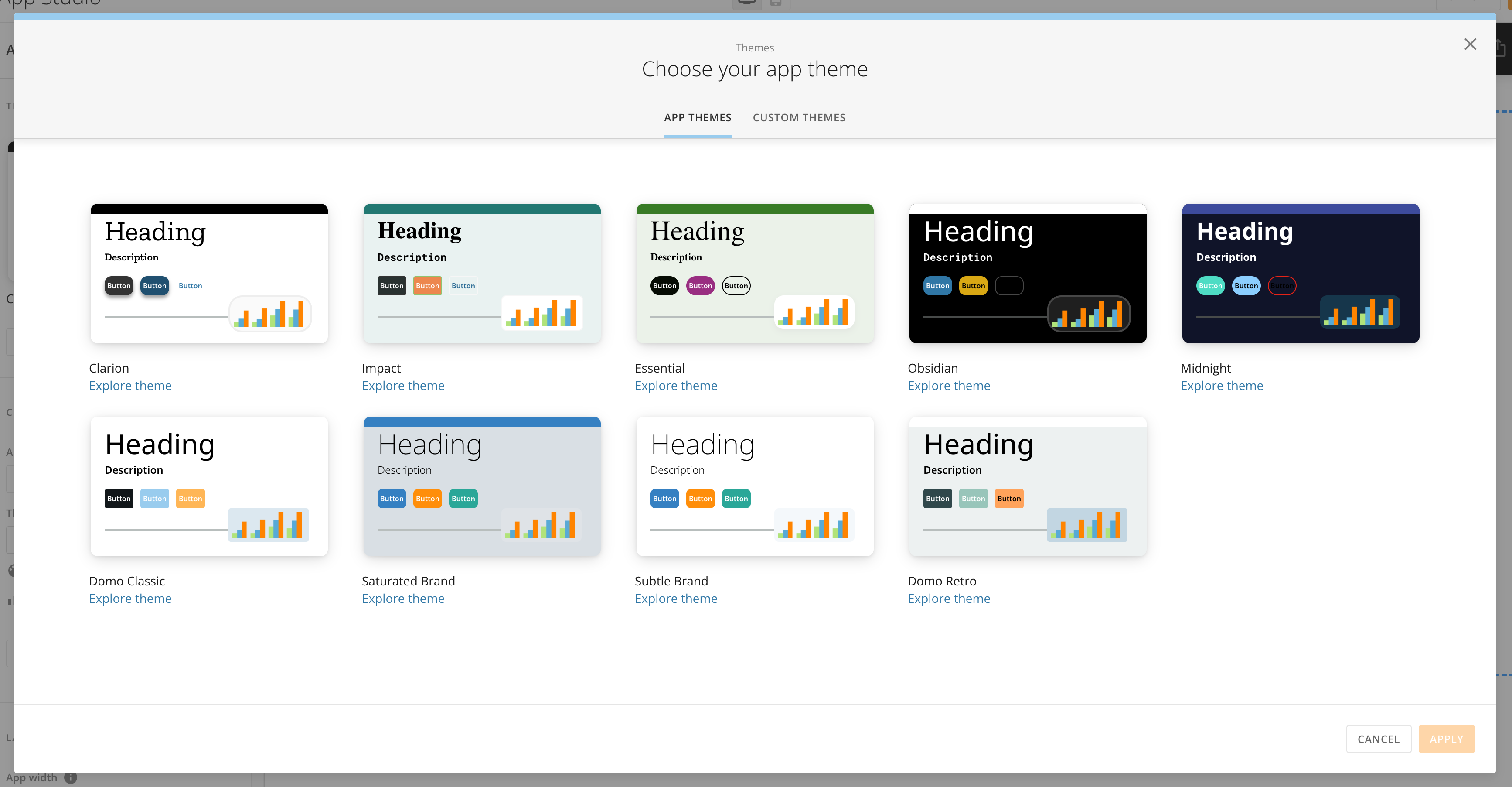1512x787 pixels.
Task: Choose the Subtle Brand theme card
Action: click(x=754, y=486)
